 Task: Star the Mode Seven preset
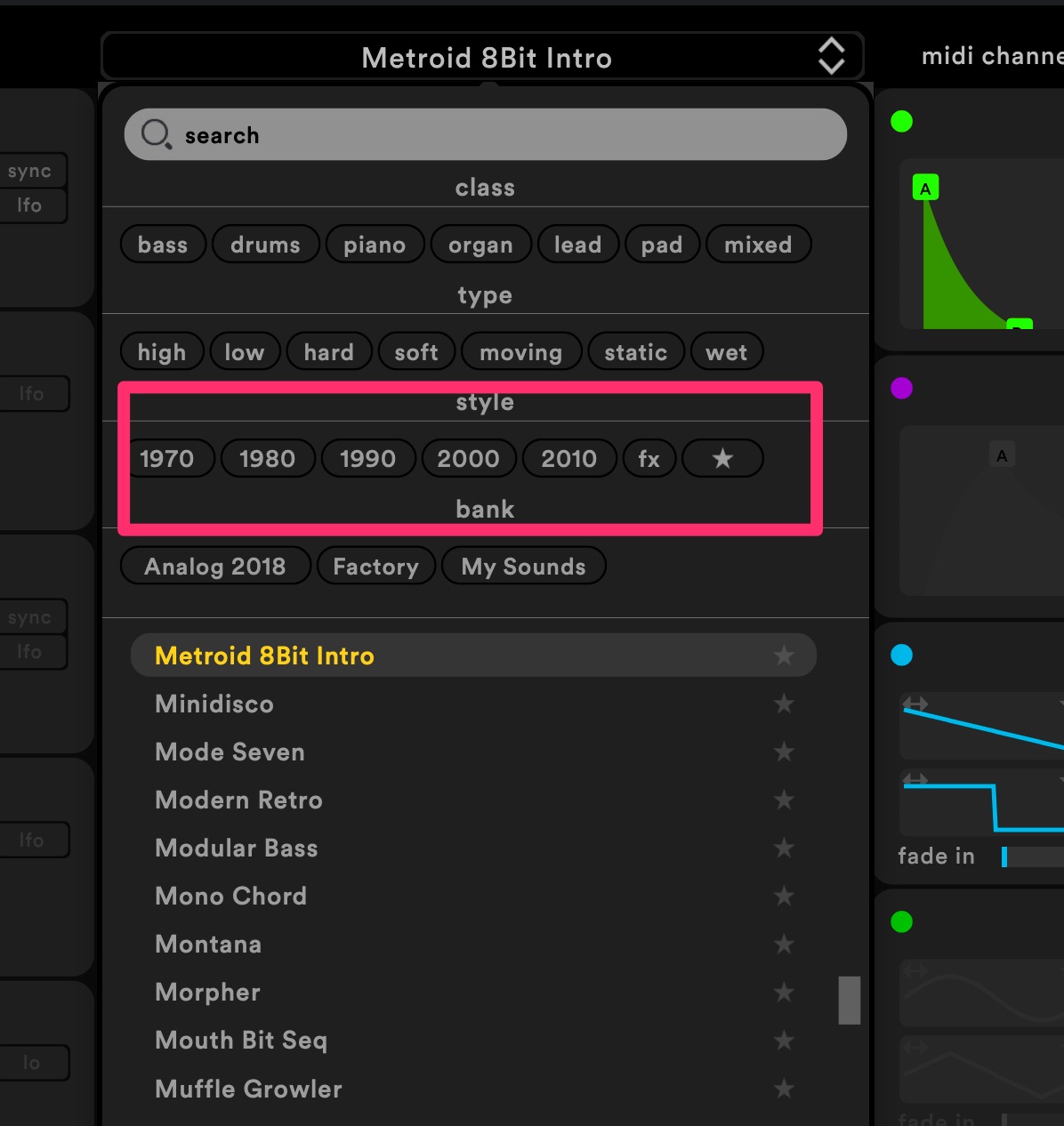click(x=783, y=752)
